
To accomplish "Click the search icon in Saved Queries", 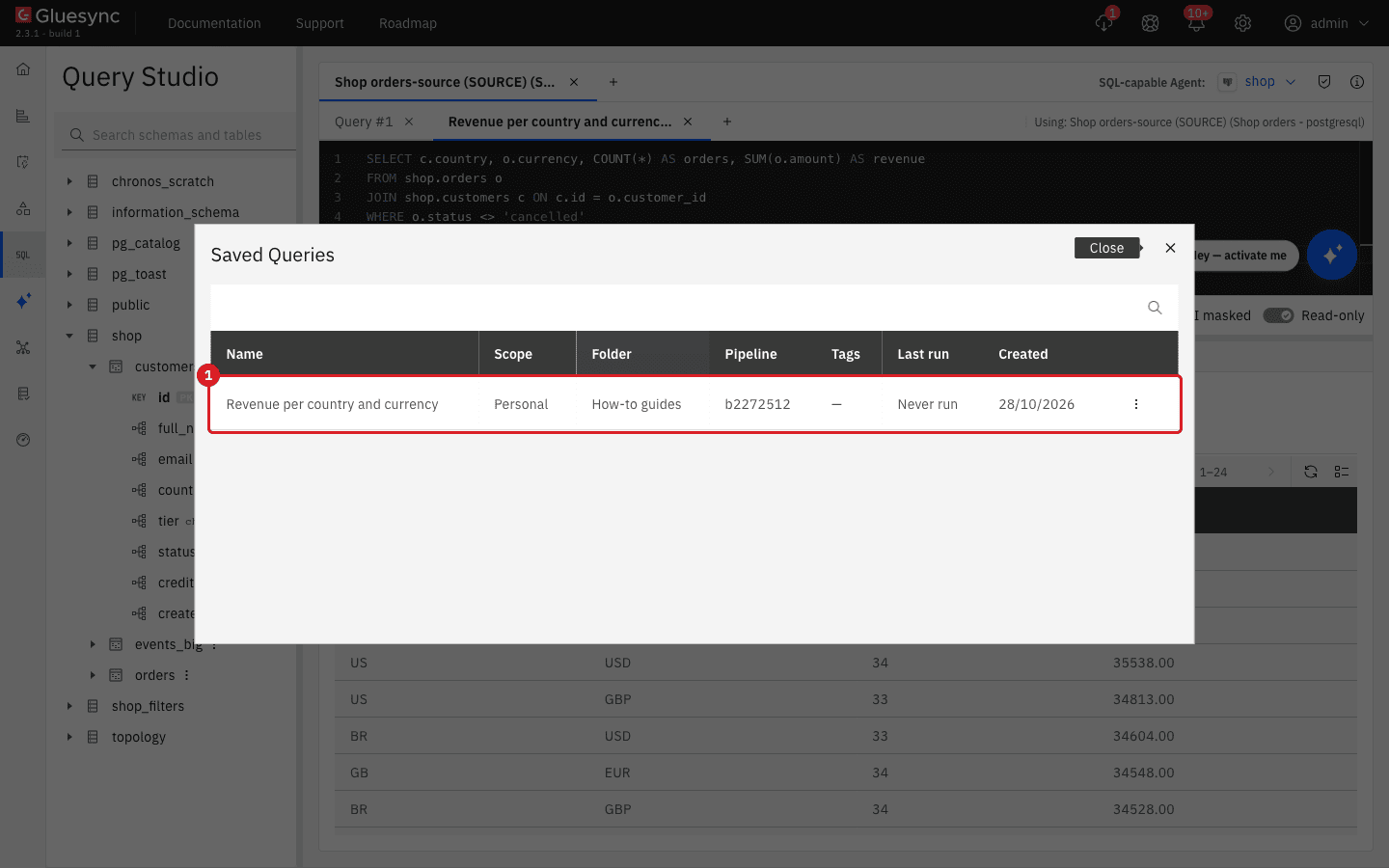I will pyautogui.click(x=1155, y=308).
